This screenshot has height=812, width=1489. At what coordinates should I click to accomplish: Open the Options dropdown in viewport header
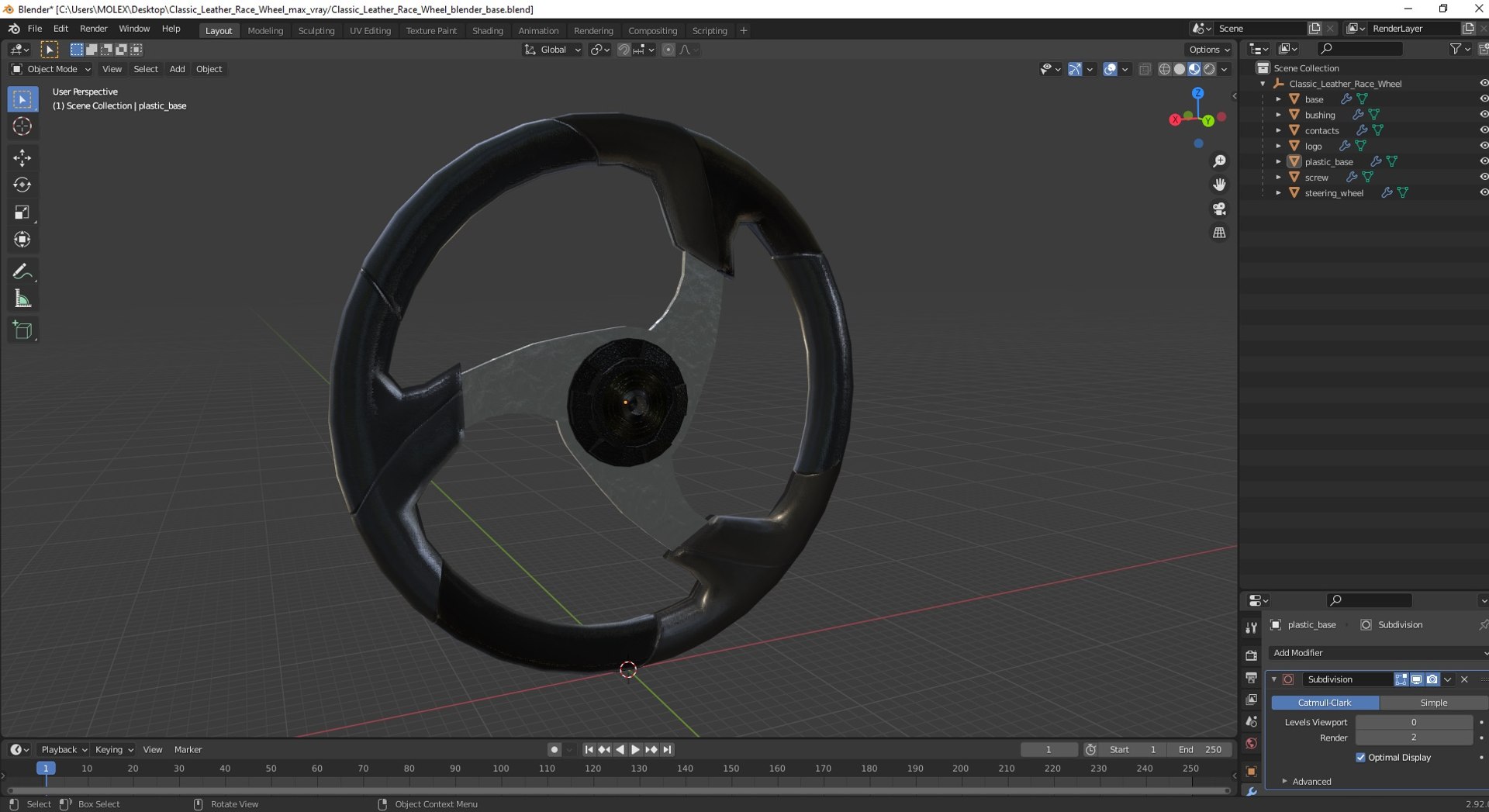[x=1208, y=50]
